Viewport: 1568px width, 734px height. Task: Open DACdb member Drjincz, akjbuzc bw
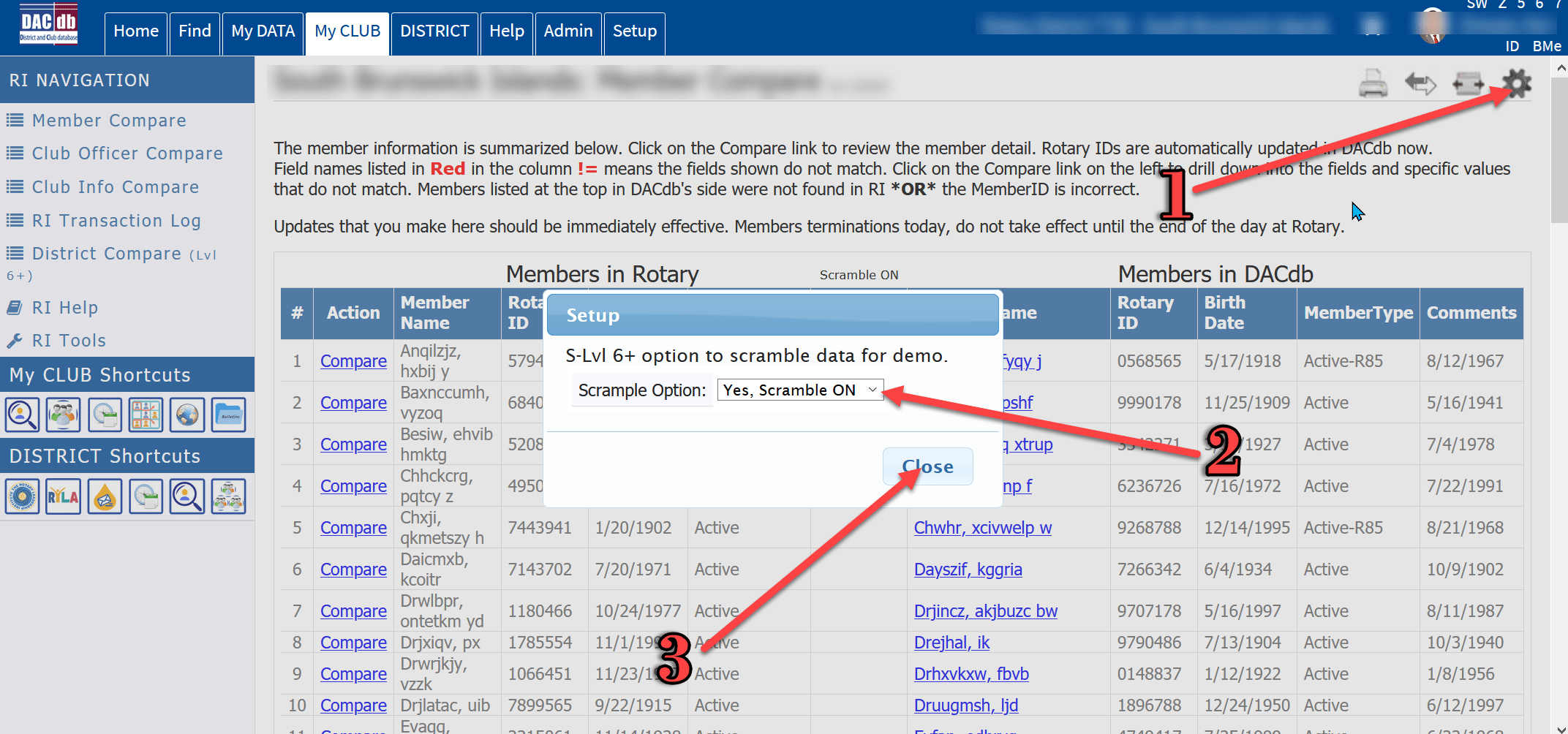tap(986, 611)
